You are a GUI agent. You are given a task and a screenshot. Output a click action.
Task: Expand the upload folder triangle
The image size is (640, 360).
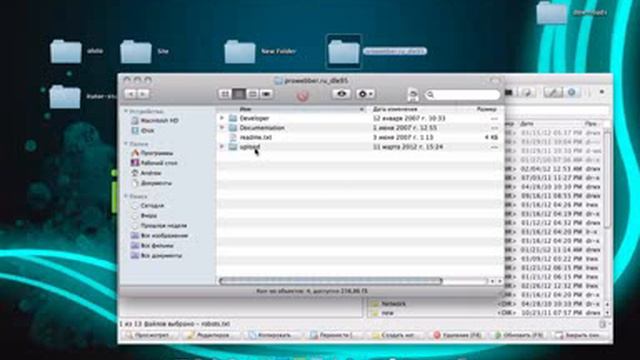[x=222, y=147]
